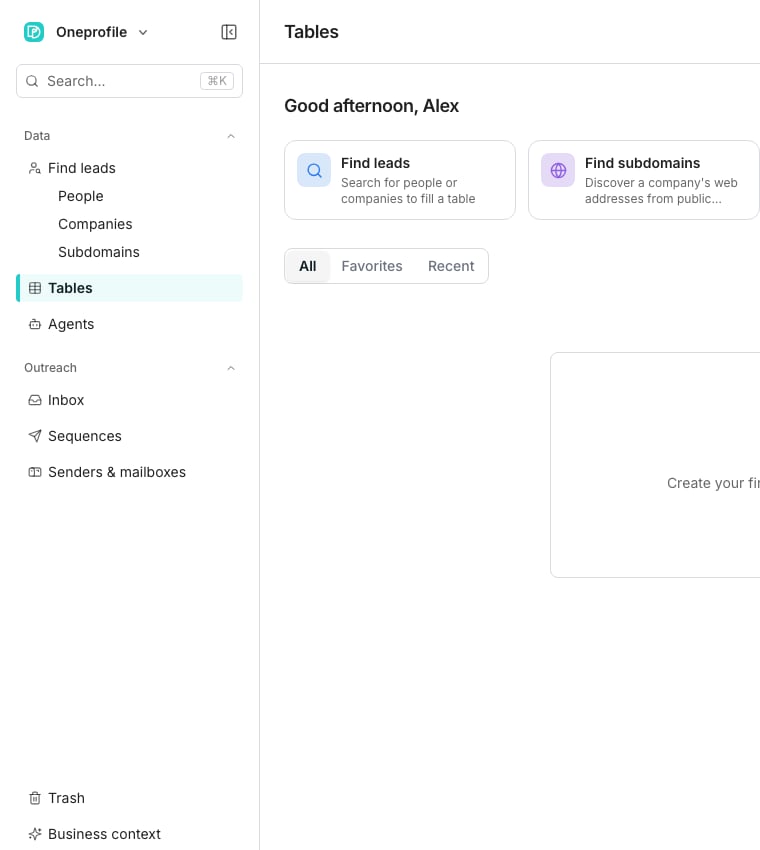Collapse the sidebar panel icon
The height and width of the screenshot is (850, 760).
coord(229,32)
